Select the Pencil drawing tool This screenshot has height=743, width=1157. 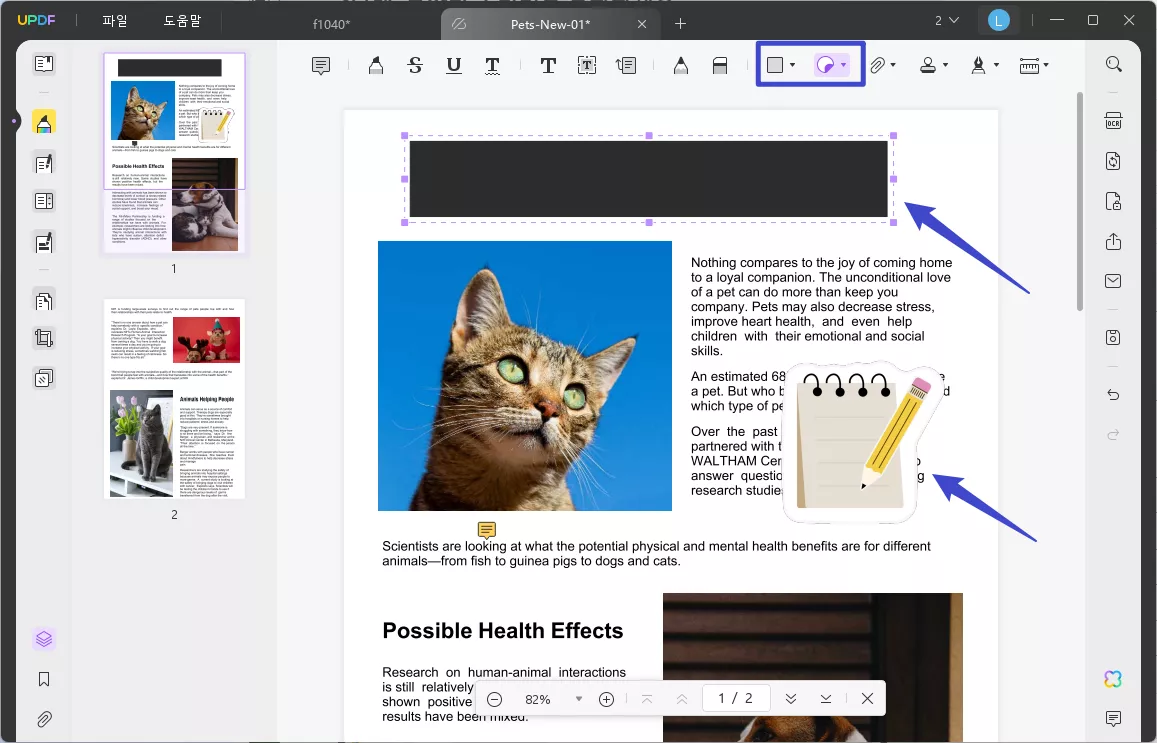[680, 66]
